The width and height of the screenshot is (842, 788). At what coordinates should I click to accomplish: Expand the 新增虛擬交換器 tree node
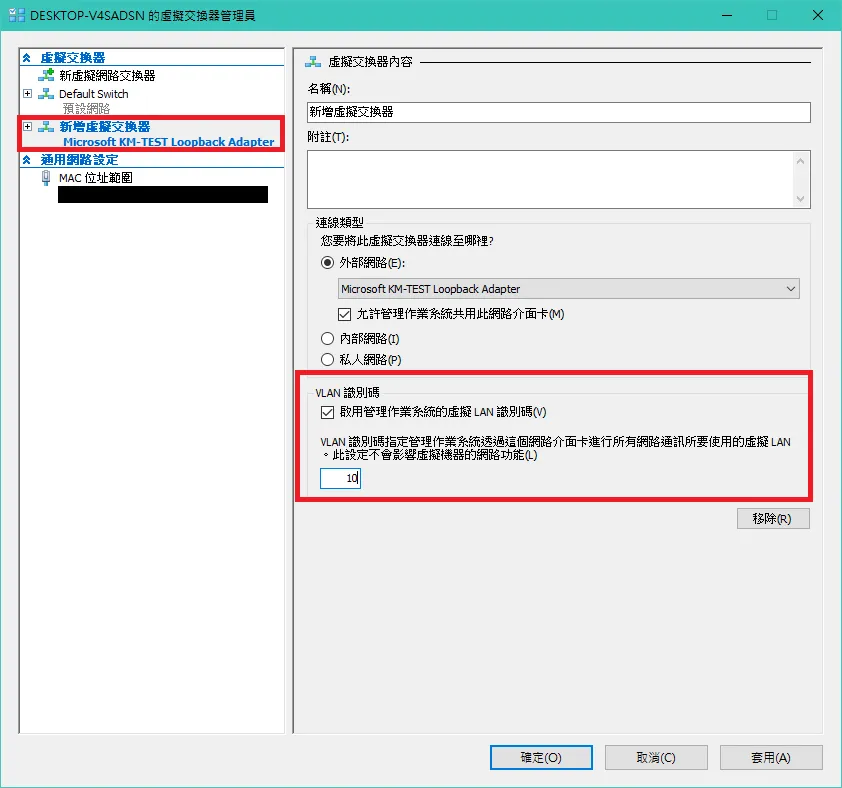(x=27, y=127)
